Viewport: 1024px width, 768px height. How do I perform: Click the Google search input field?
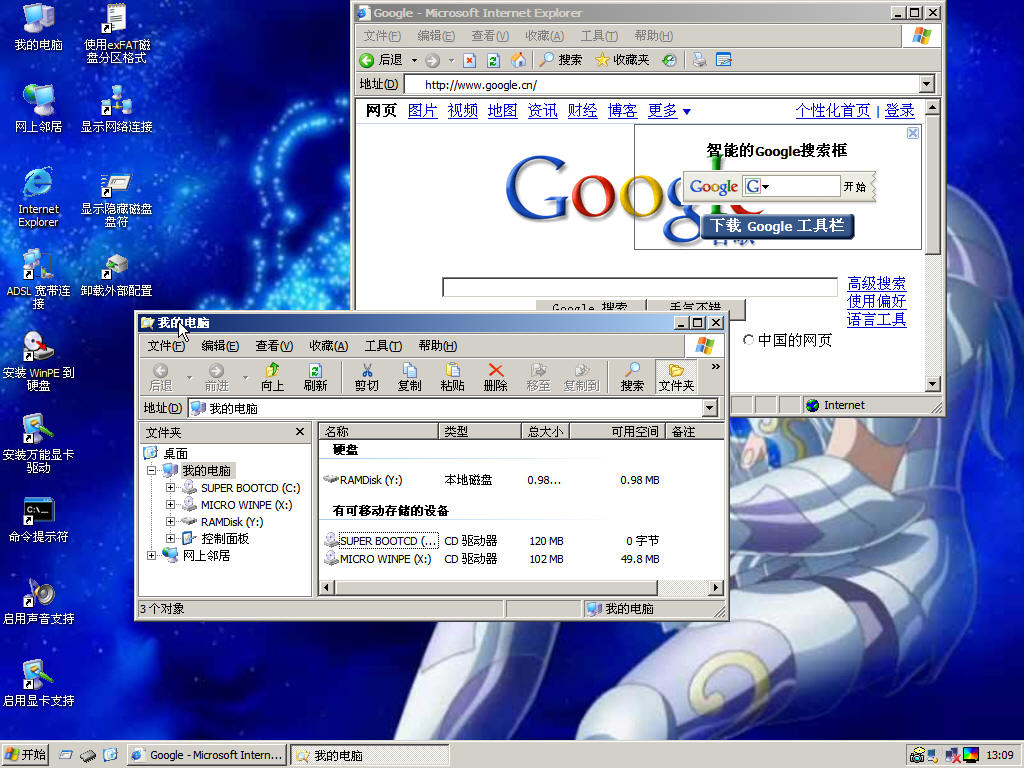click(639, 287)
